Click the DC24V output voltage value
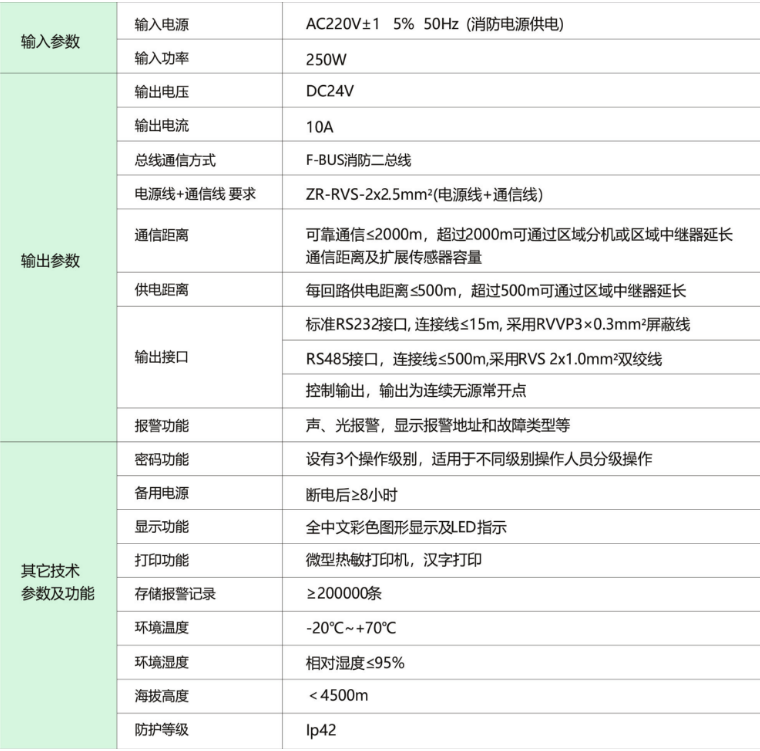The height and width of the screenshot is (751, 760). tap(330, 92)
